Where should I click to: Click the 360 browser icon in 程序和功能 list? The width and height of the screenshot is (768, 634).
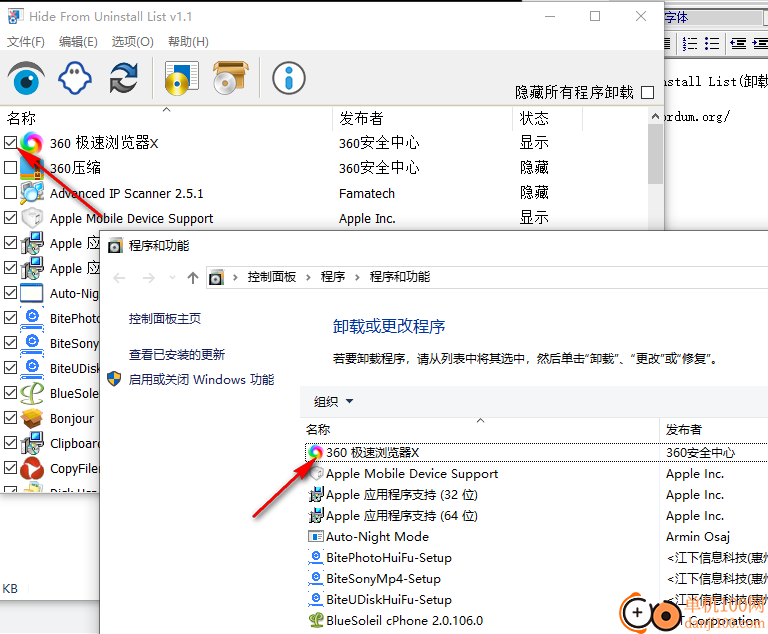[316, 452]
